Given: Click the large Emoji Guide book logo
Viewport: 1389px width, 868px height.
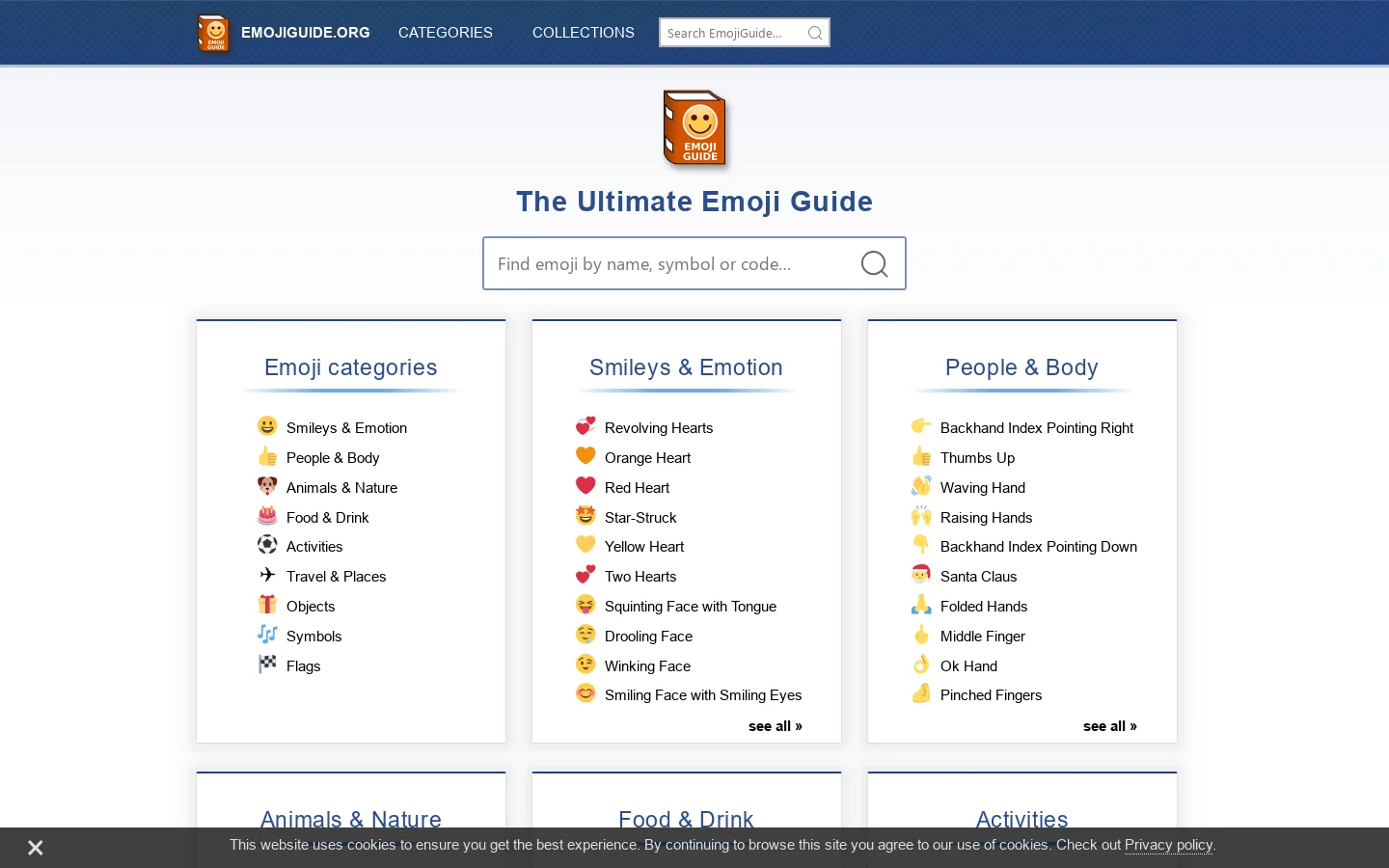Looking at the screenshot, I should (x=694, y=129).
